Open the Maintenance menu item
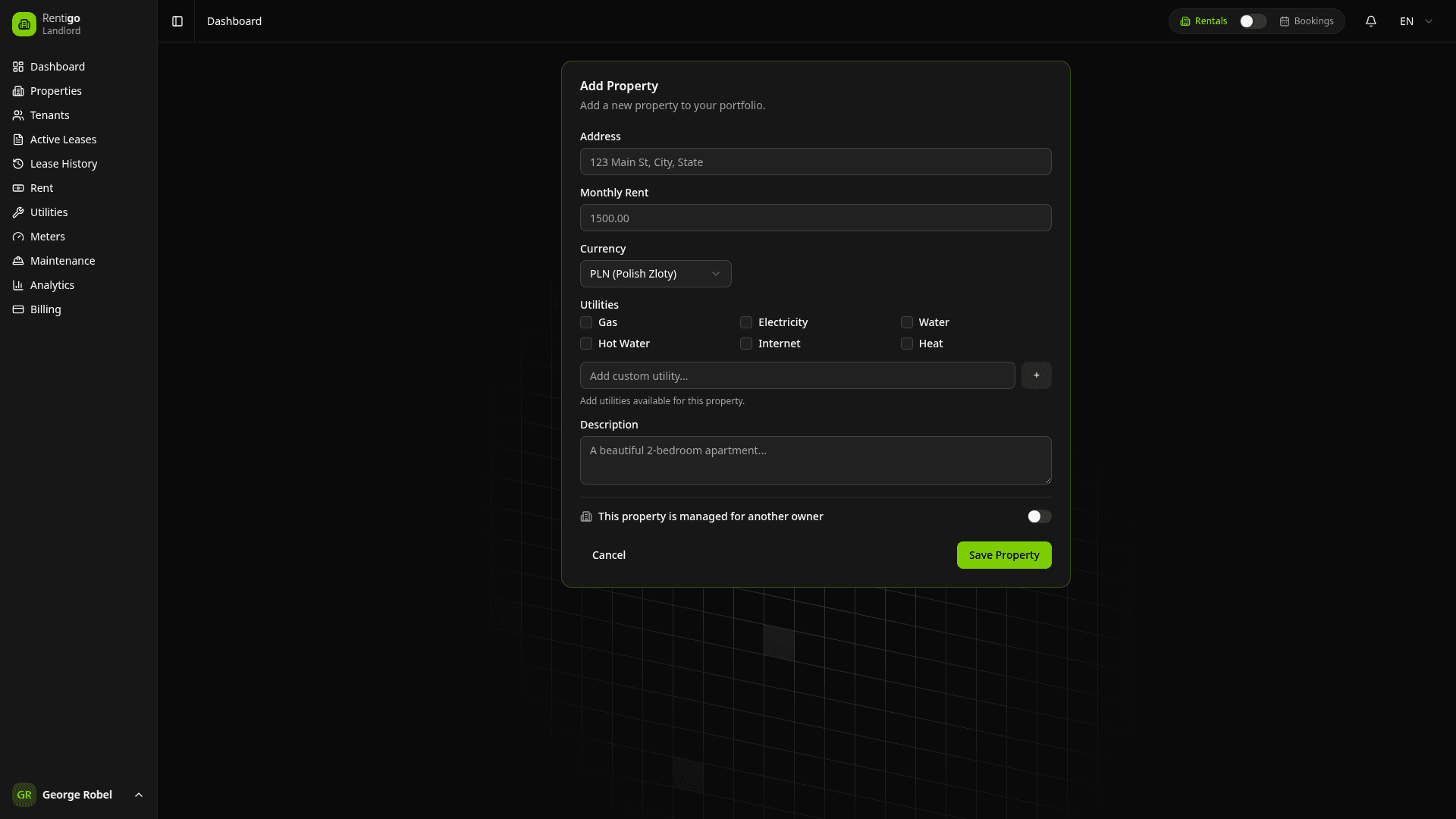Viewport: 1456px width, 819px height. [62, 261]
